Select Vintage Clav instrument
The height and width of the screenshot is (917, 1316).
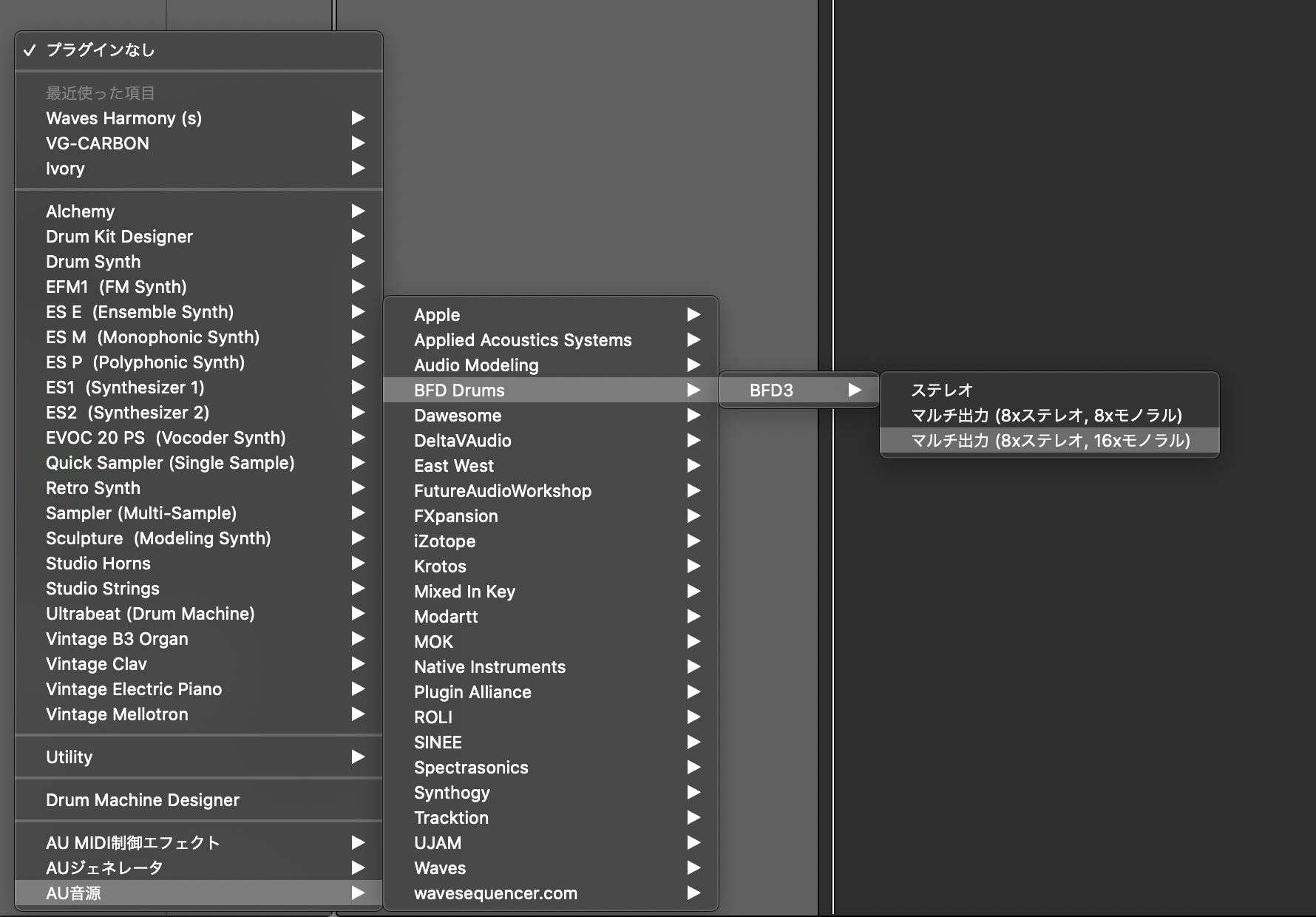pyautogui.click(x=198, y=664)
